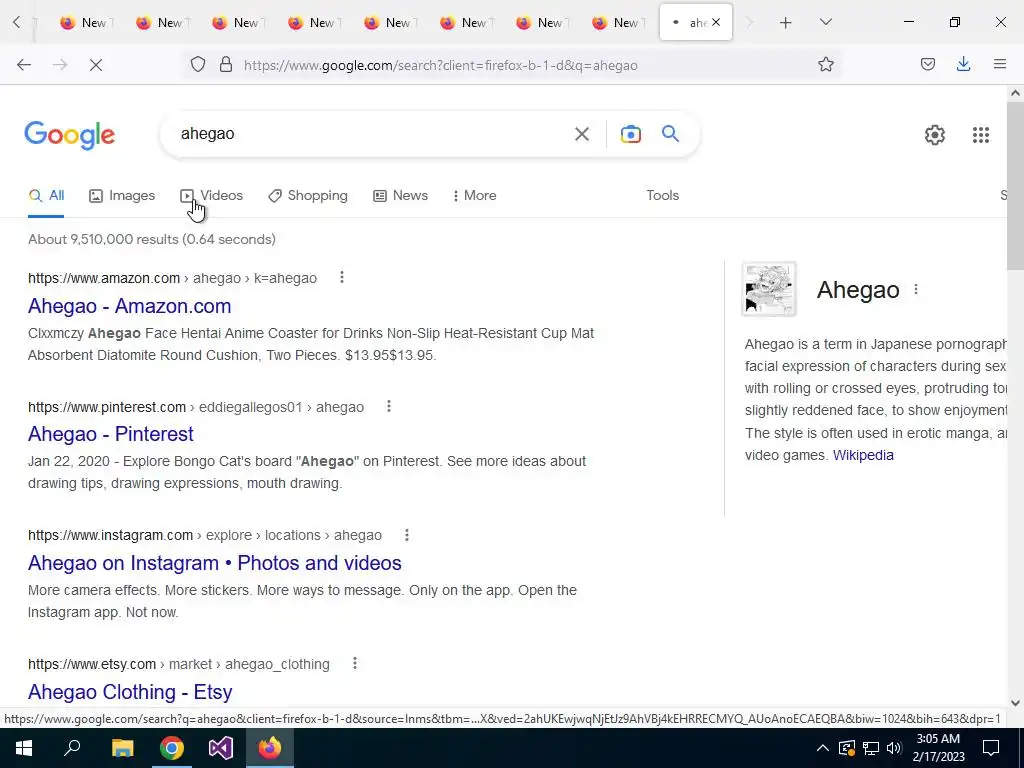Open Google quick settings gear
This screenshot has width=1024, height=768.
pos(935,135)
